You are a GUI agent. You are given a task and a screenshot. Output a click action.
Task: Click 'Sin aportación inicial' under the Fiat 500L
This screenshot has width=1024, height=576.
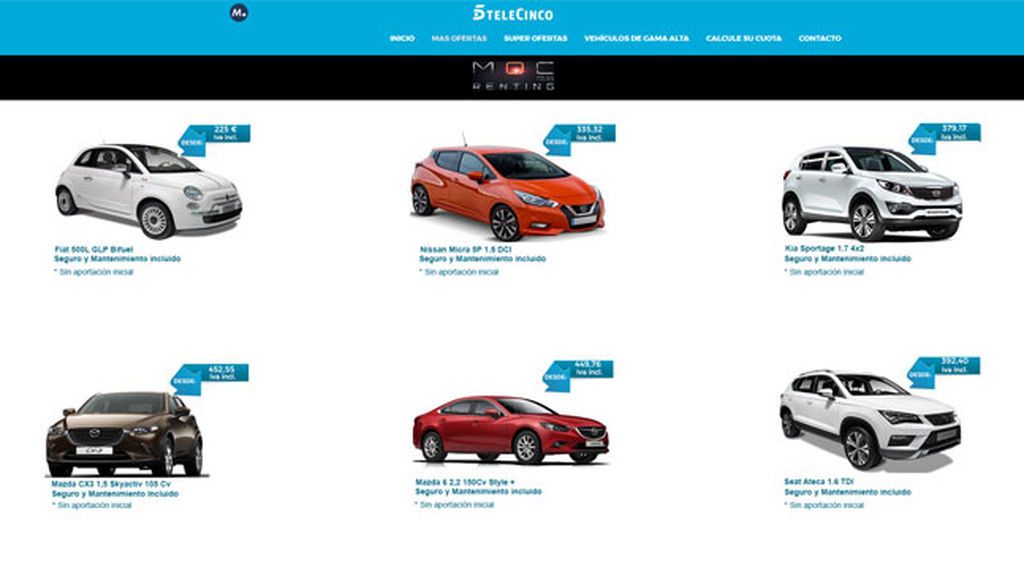(x=94, y=272)
